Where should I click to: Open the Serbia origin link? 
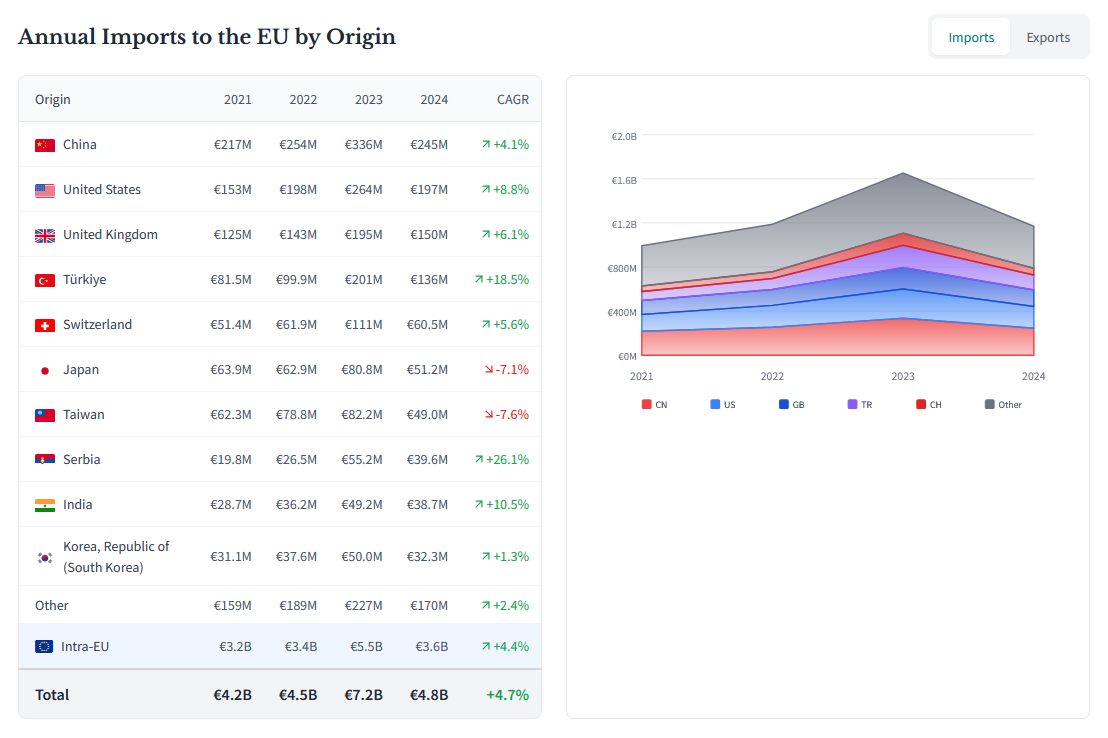(81, 459)
